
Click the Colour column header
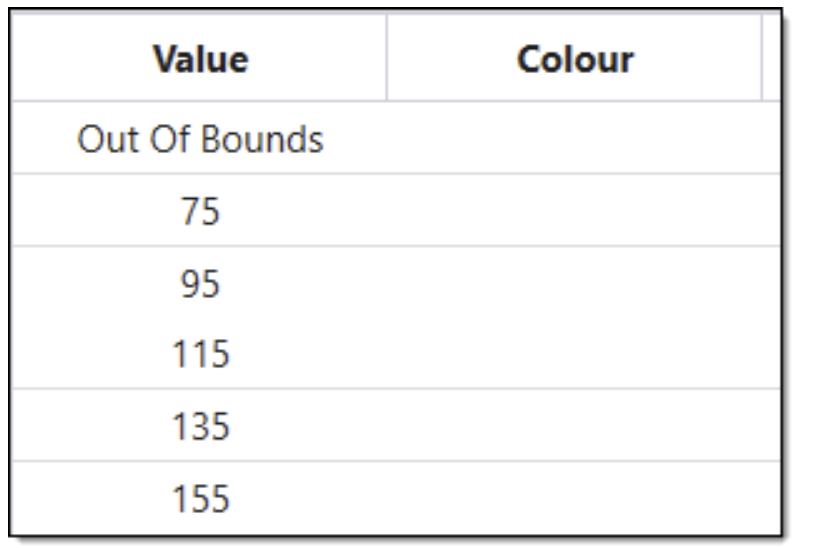tap(574, 60)
